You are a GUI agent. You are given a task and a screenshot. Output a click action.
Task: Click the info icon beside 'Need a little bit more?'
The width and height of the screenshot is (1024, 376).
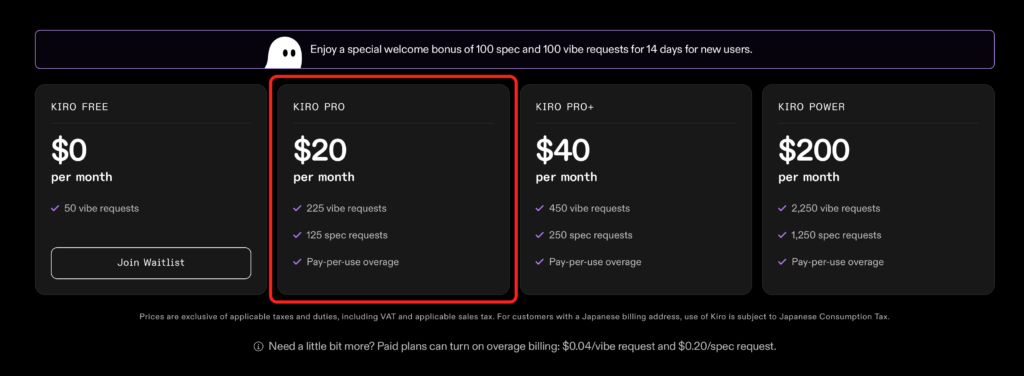pos(259,347)
